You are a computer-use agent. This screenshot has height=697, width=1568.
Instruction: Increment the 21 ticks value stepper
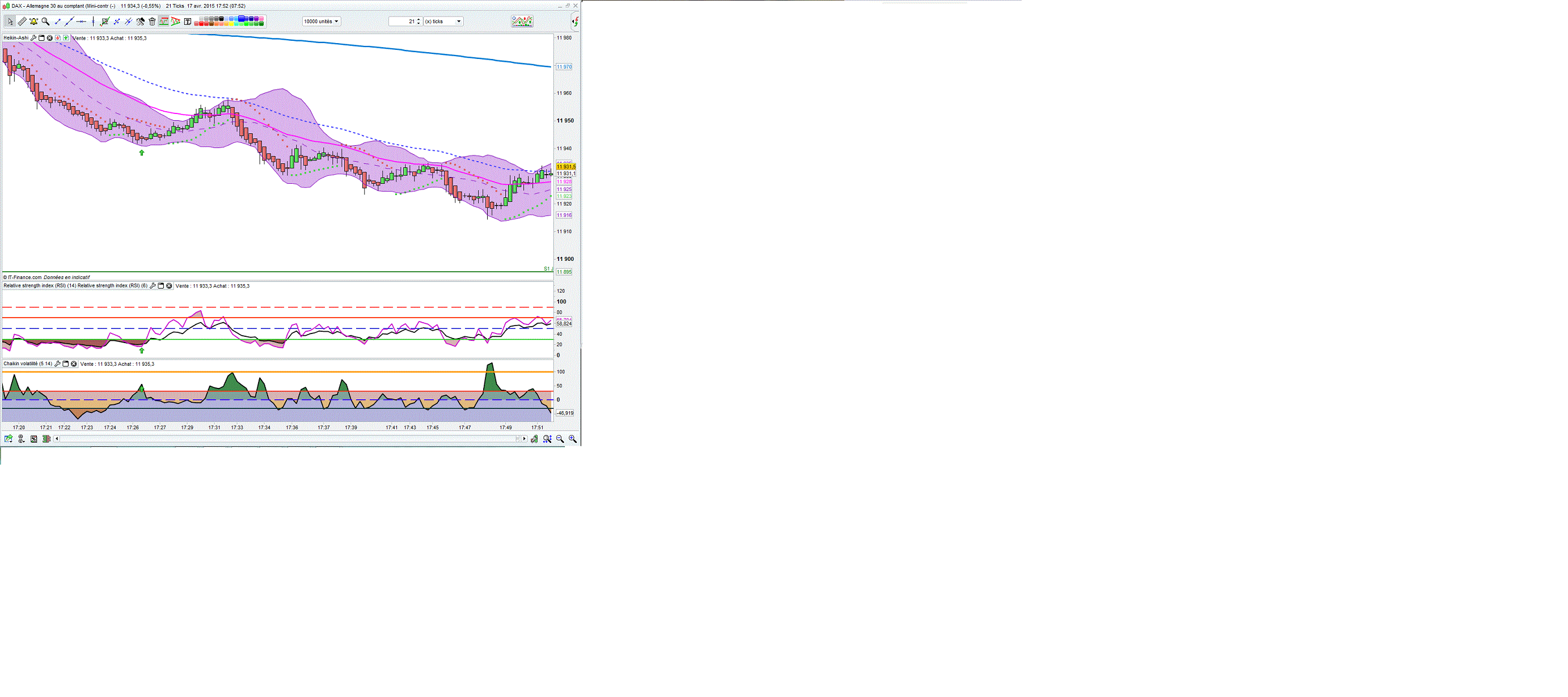click(419, 19)
